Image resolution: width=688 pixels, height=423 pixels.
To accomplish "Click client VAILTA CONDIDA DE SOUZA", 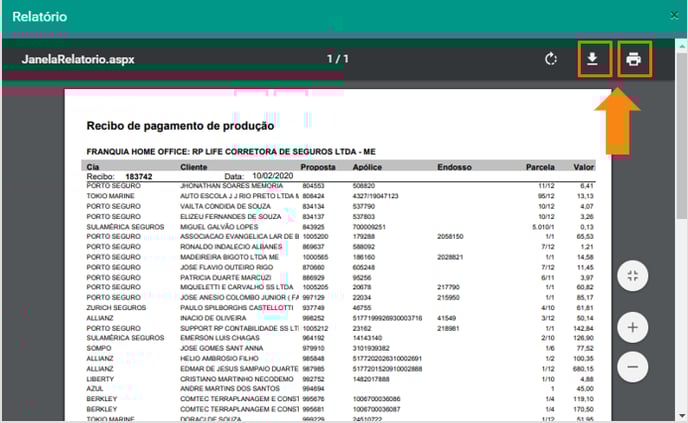I will click(225, 206).
